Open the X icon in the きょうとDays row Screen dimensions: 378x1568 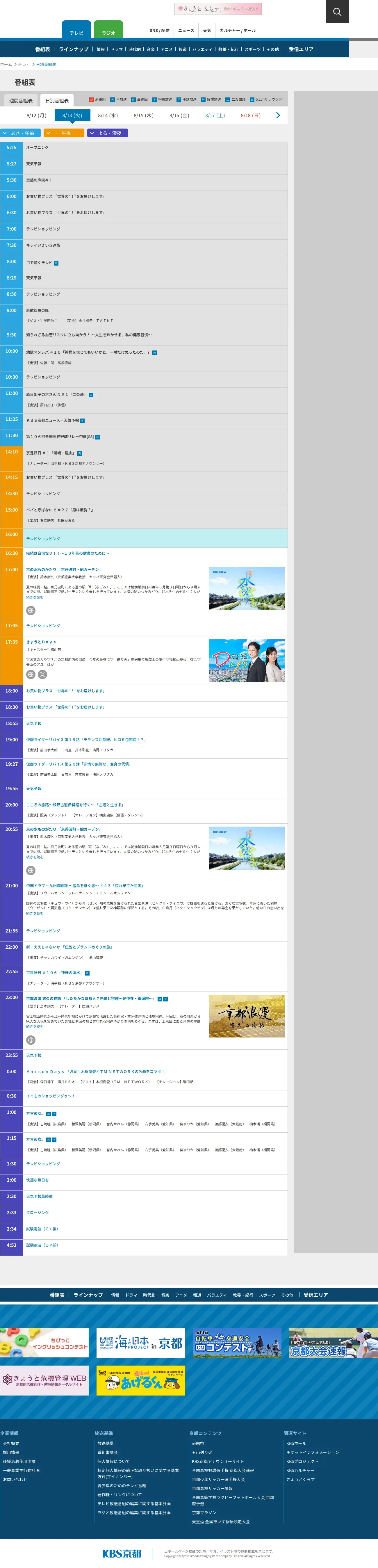click(x=43, y=674)
